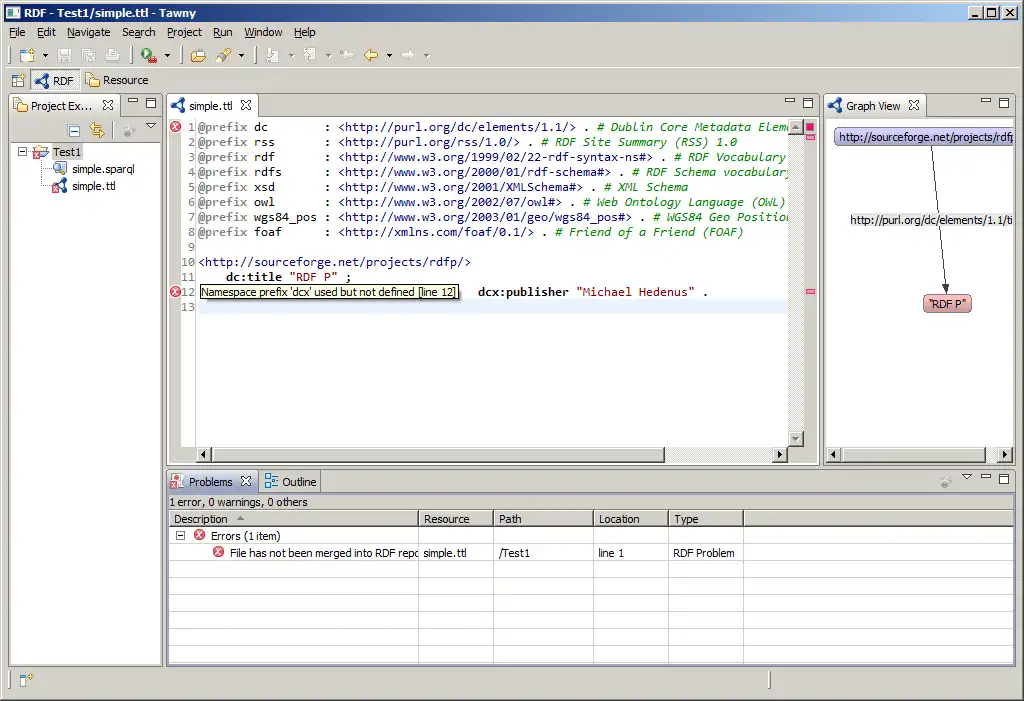Viewport: 1024px width, 701px height.
Task: Open the New wizard dropdown arrow
Action: pyautogui.click(x=45, y=56)
